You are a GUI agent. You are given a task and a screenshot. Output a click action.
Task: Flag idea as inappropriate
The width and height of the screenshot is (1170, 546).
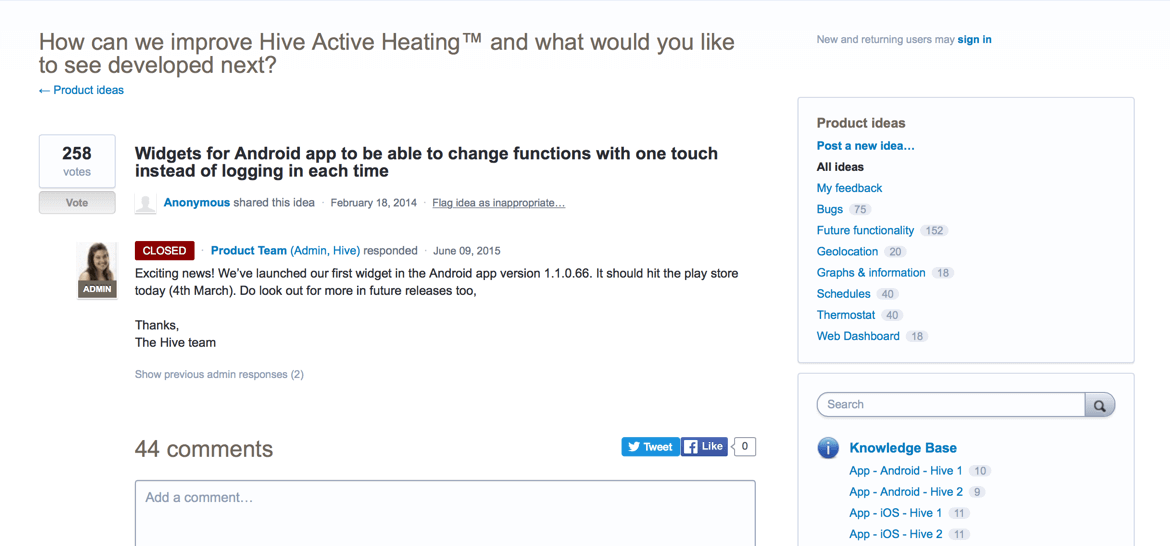tap(498, 203)
